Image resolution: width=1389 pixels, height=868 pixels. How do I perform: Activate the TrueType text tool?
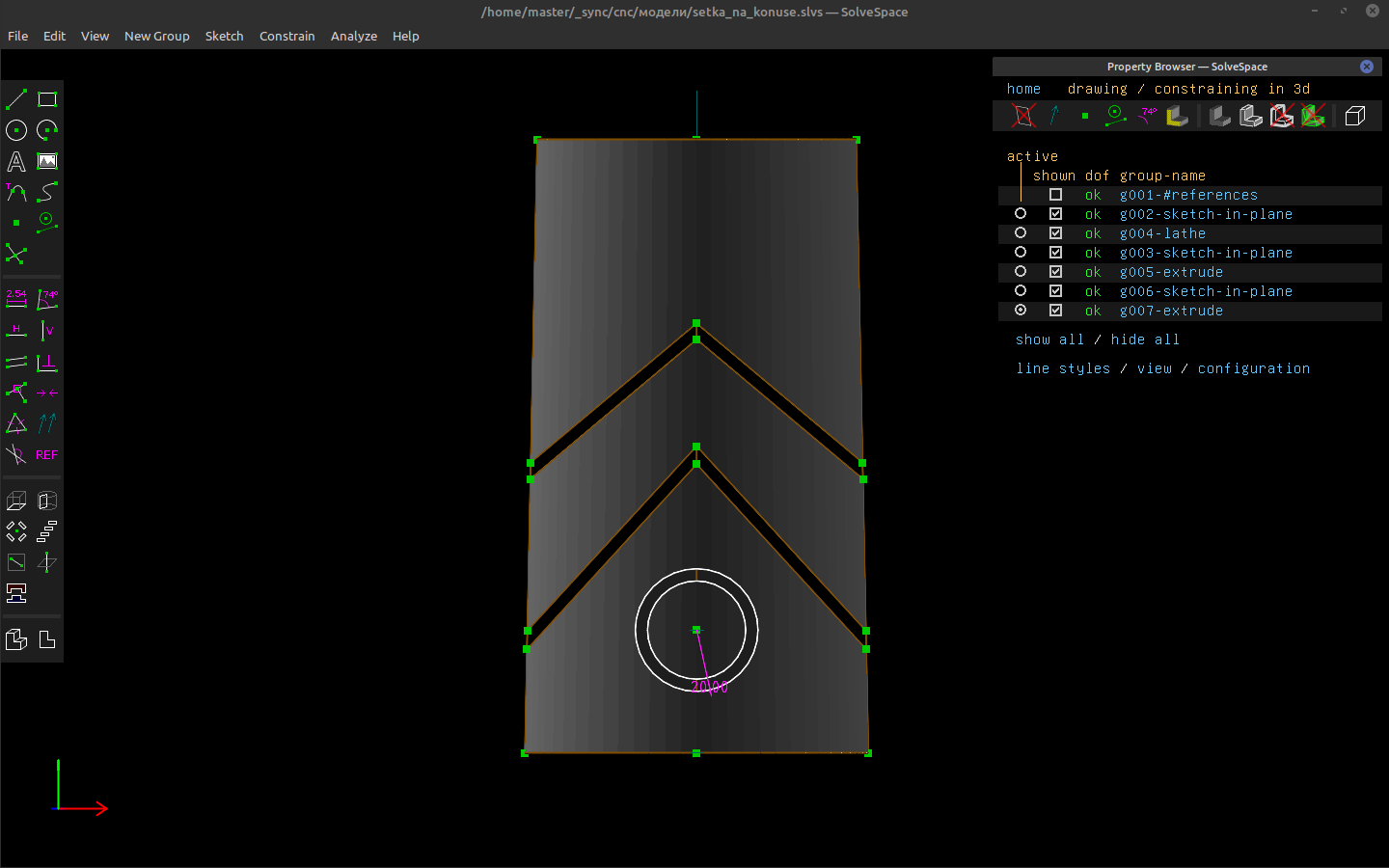[16, 161]
